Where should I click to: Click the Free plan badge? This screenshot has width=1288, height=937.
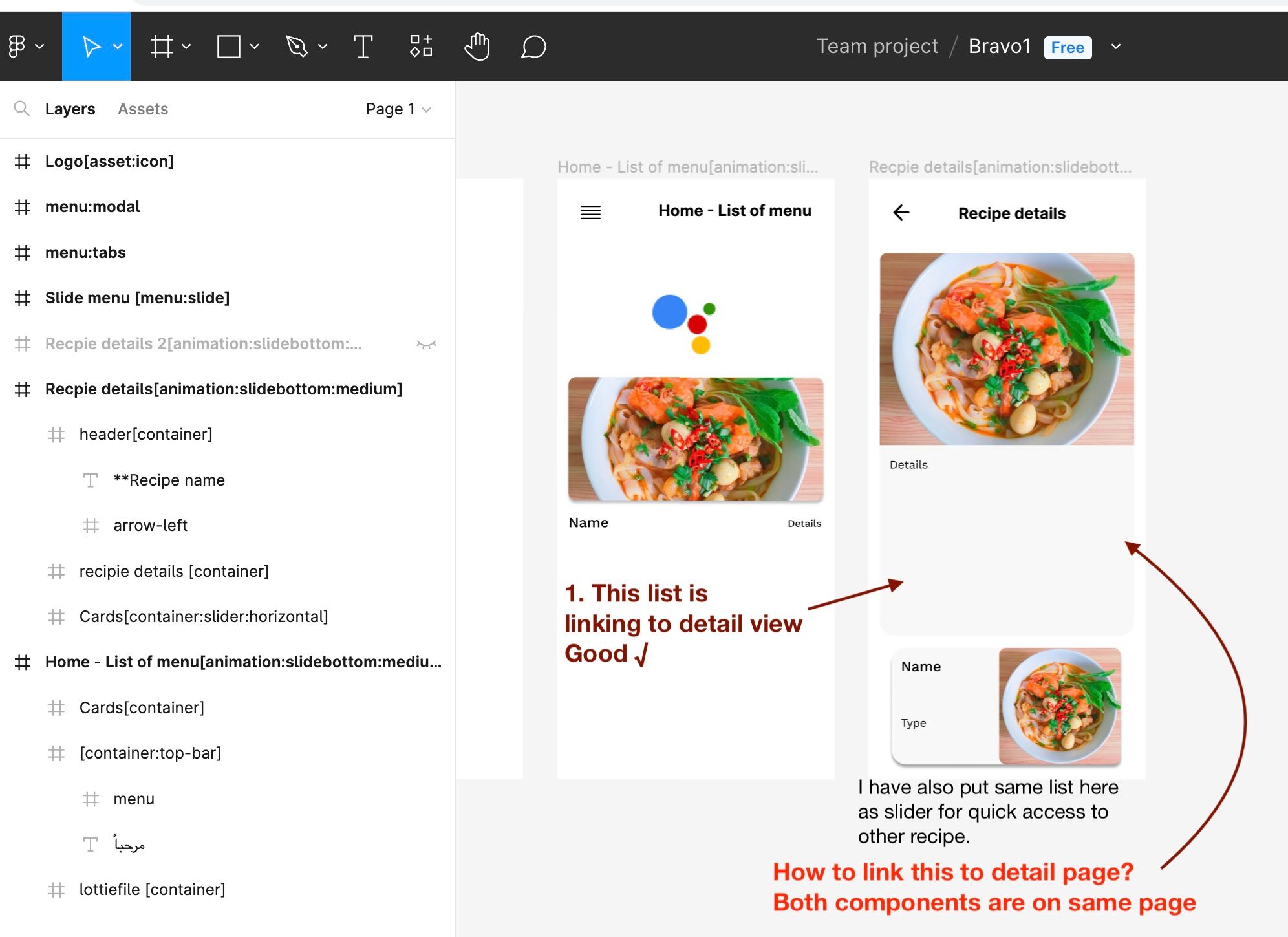click(1068, 47)
